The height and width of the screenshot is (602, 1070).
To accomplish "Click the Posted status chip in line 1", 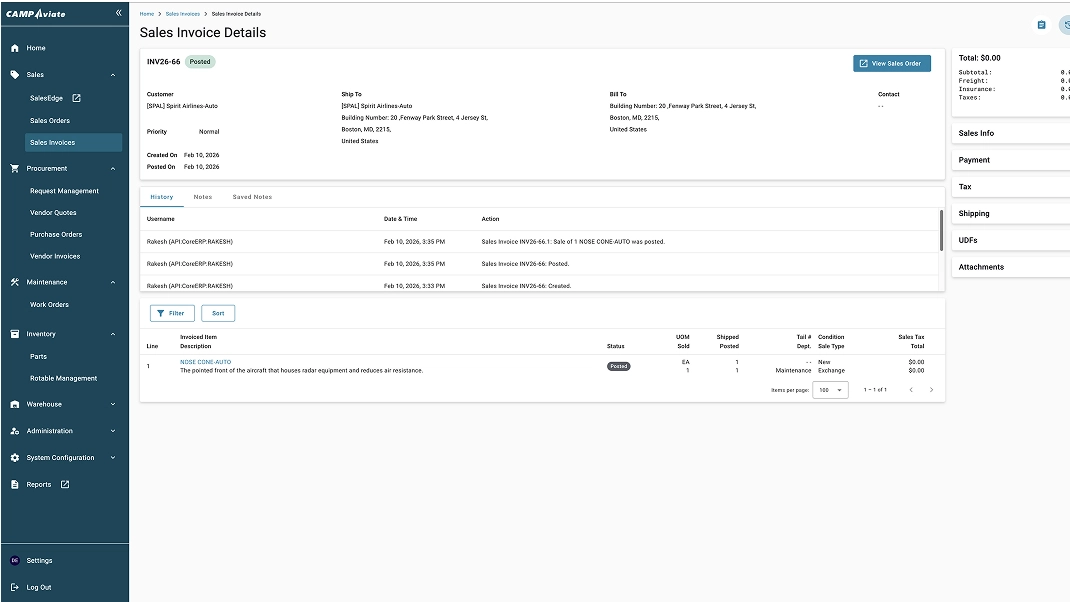I will click(x=618, y=367).
